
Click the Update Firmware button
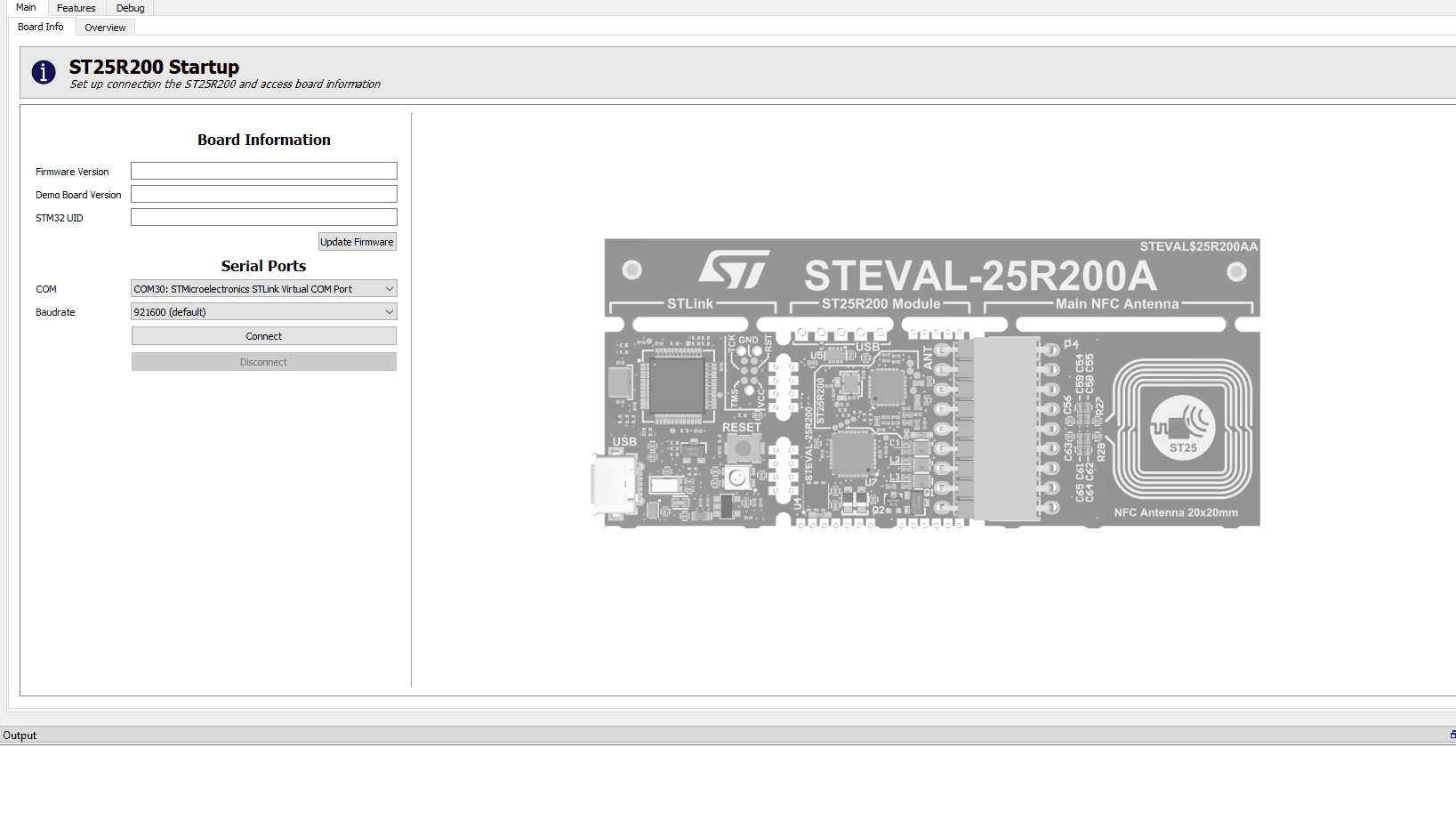point(357,242)
